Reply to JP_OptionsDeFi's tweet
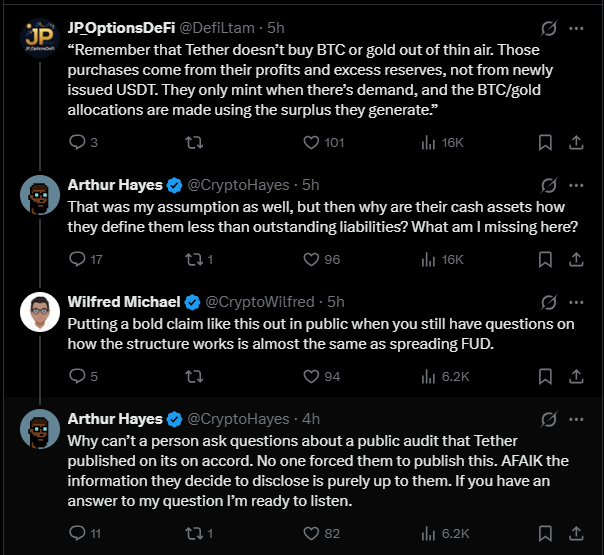Image resolution: width=604 pixels, height=555 pixels. 79,142
